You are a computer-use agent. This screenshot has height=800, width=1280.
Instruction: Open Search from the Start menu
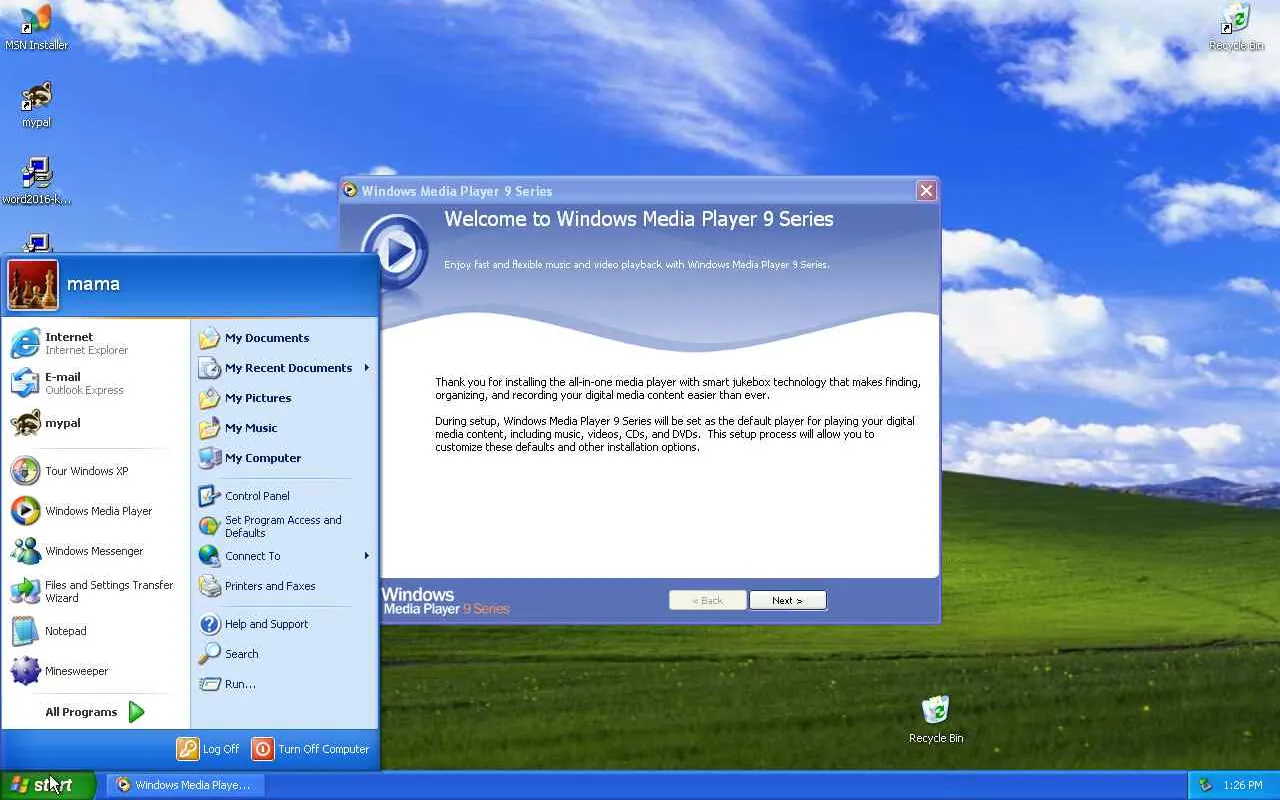coord(284,654)
